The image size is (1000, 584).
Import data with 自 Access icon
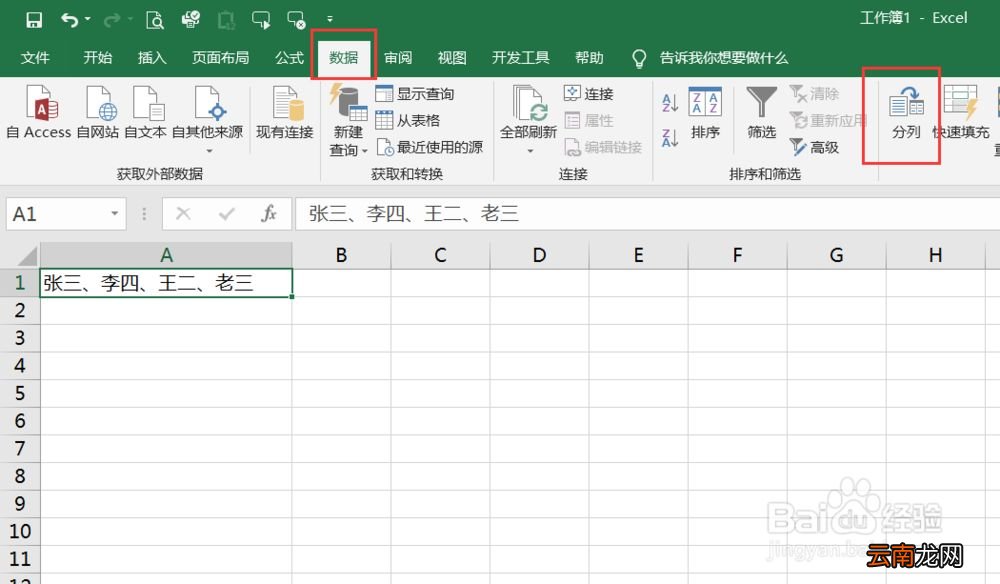click(x=39, y=113)
